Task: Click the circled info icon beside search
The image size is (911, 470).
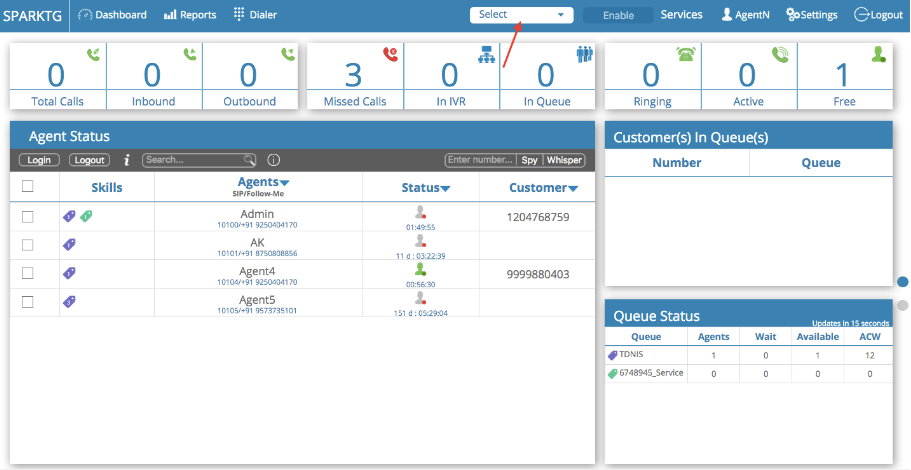Action: coord(274,160)
